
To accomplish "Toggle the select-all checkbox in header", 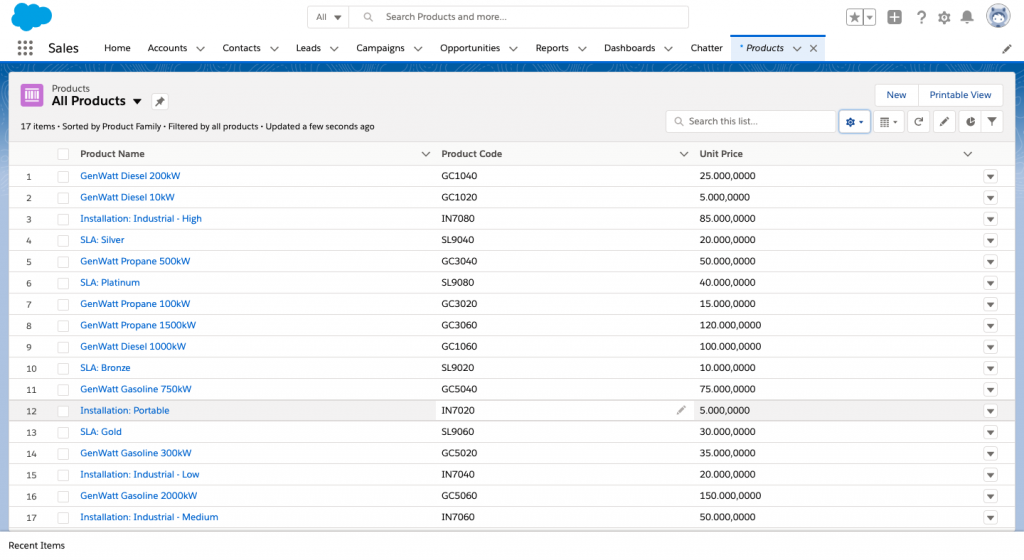I will (x=63, y=154).
